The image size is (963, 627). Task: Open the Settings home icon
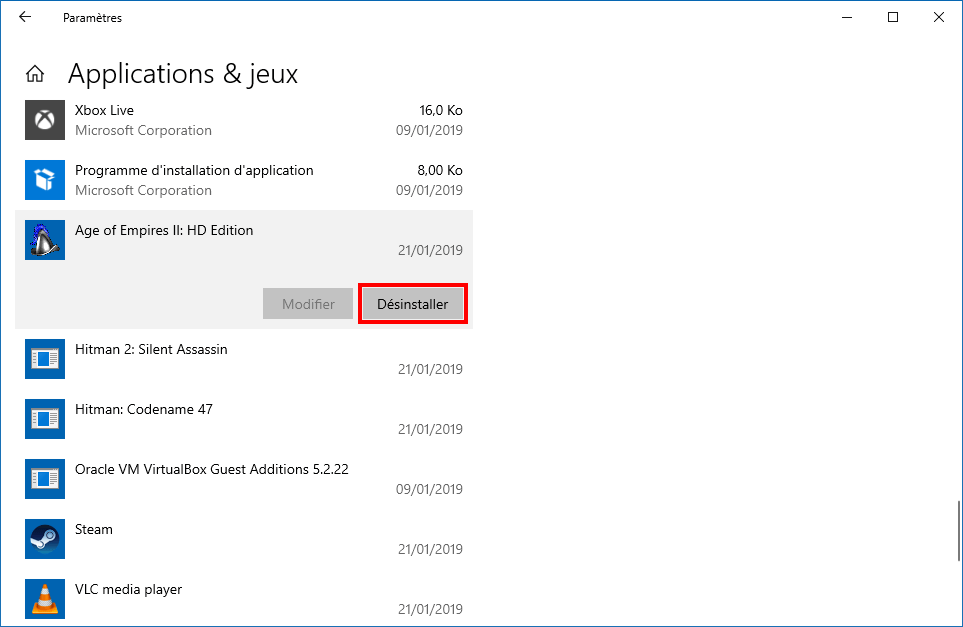pyautogui.click(x=35, y=74)
